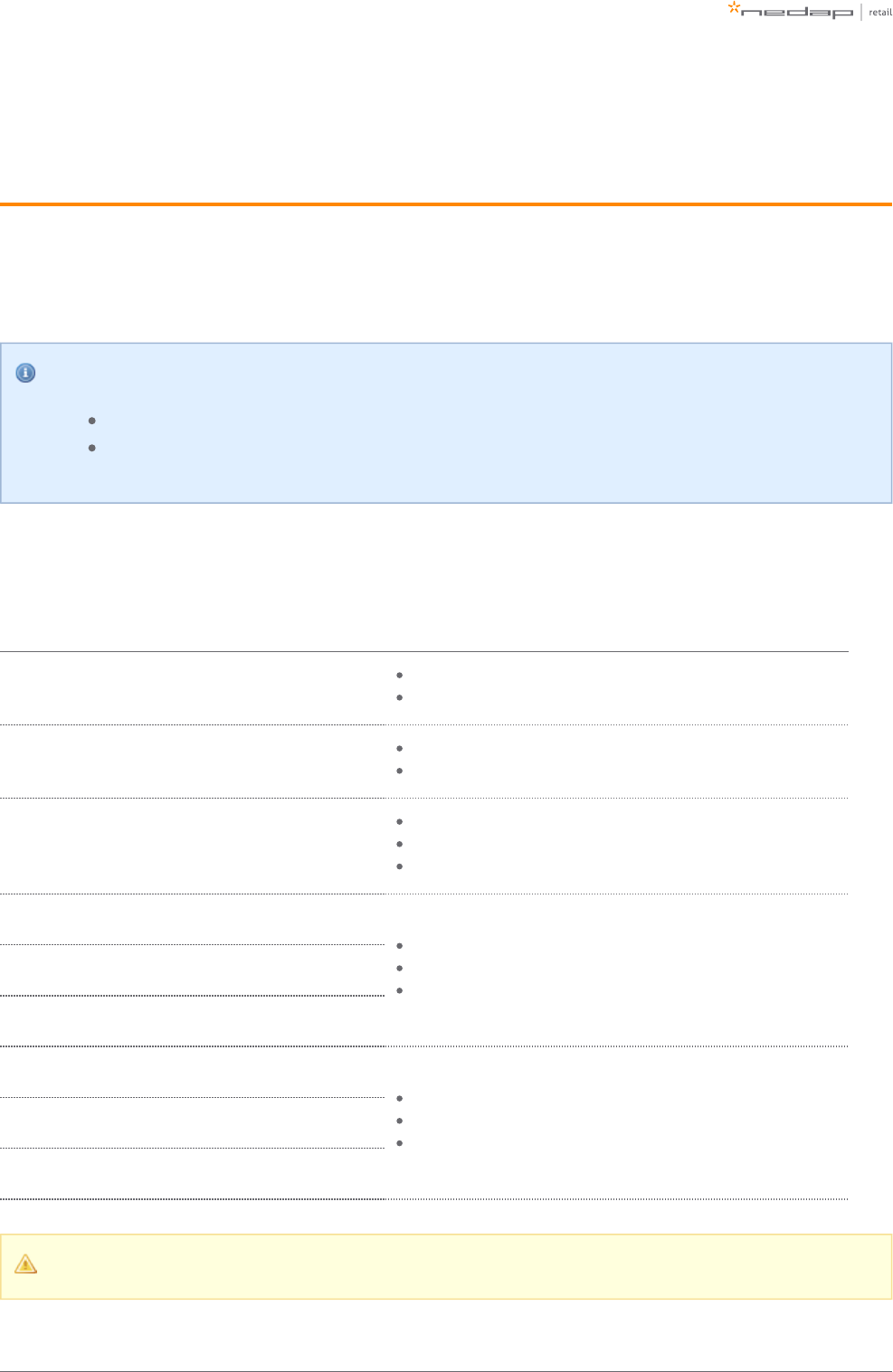Click the middle bullet in the last table group
This screenshot has width=893, height=1372.
pos(400,1121)
